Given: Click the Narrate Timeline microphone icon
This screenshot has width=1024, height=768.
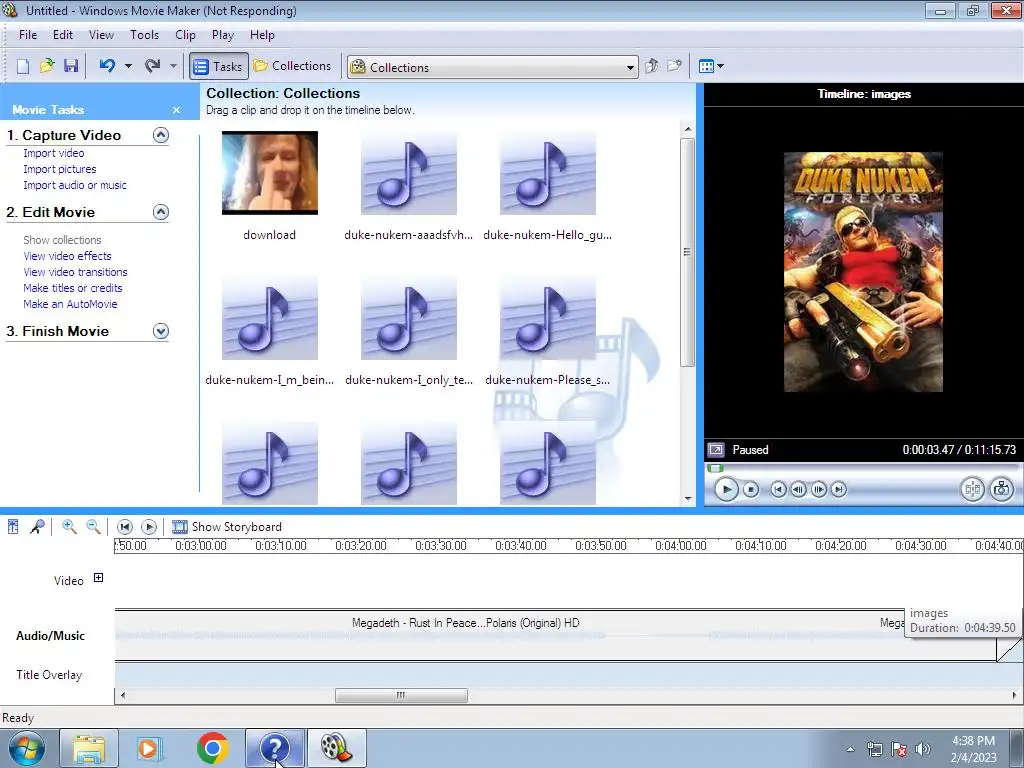Looking at the screenshot, I should click(37, 526).
